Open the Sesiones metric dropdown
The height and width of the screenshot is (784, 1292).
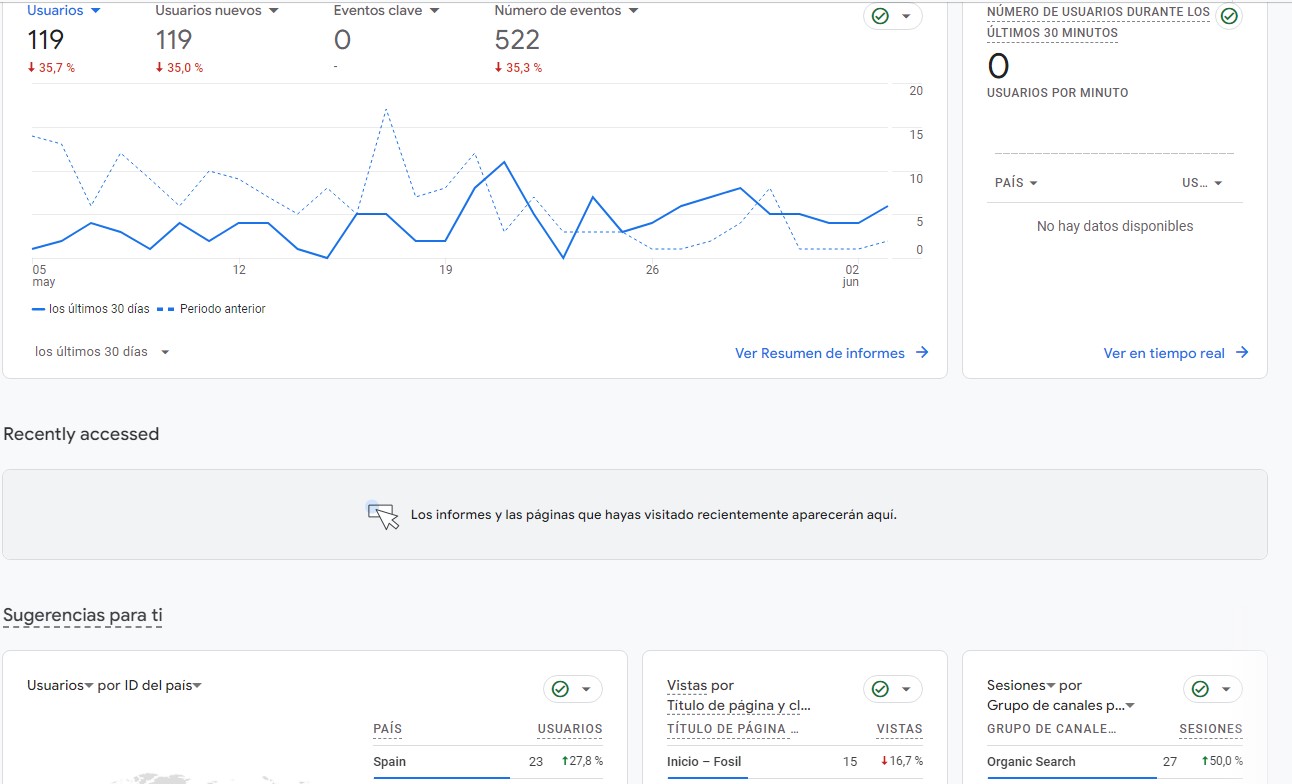pyautogui.click(x=1021, y=685)
